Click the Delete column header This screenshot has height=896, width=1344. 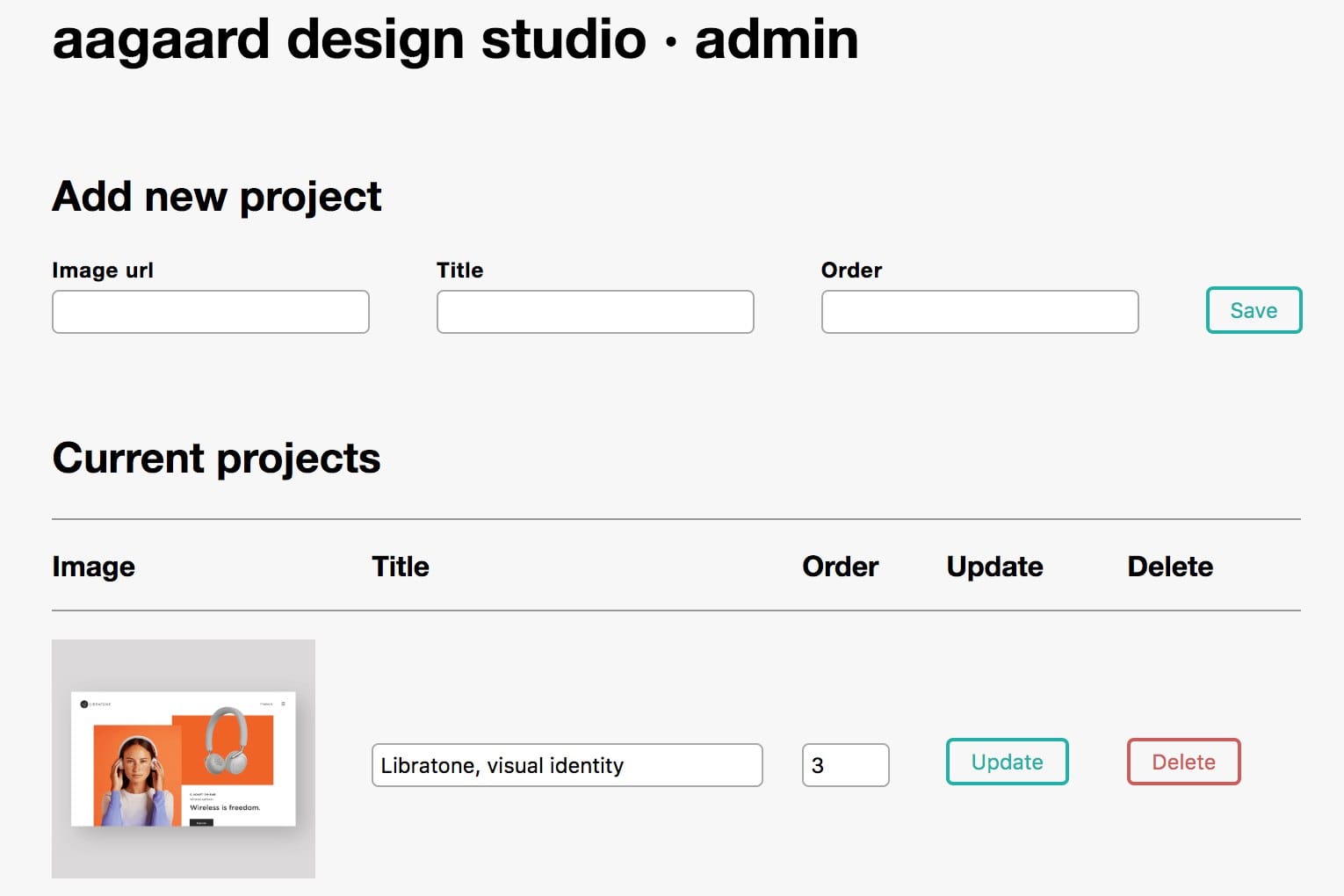(x=1169, y=567)
